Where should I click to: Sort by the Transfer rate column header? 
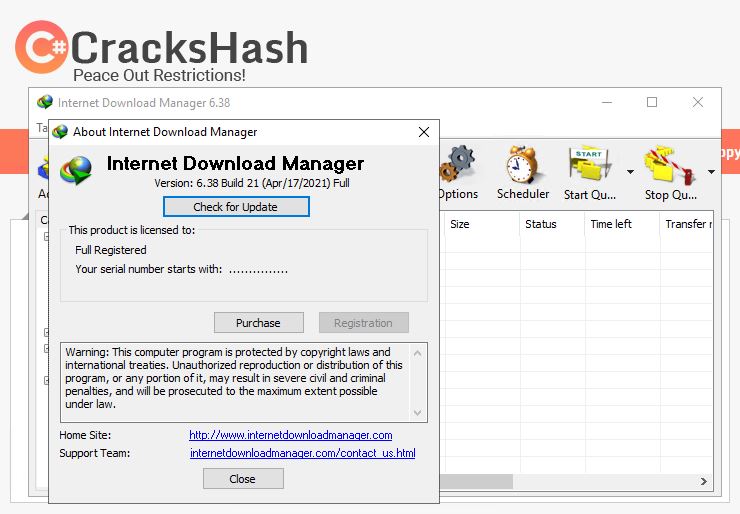click(x=687, y=224)
